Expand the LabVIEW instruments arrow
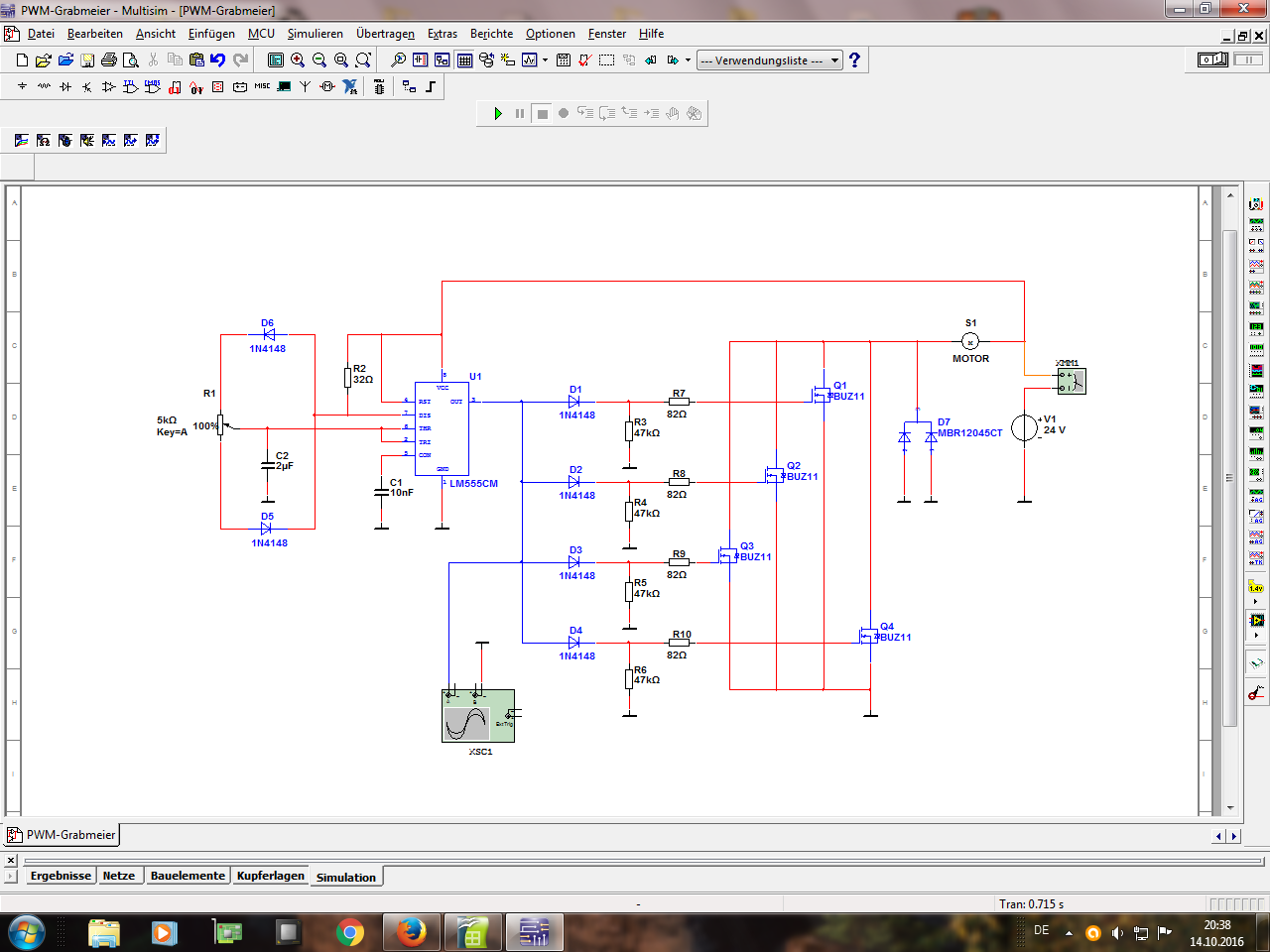Screen dimensions: 1270x952 [1256, 635]
